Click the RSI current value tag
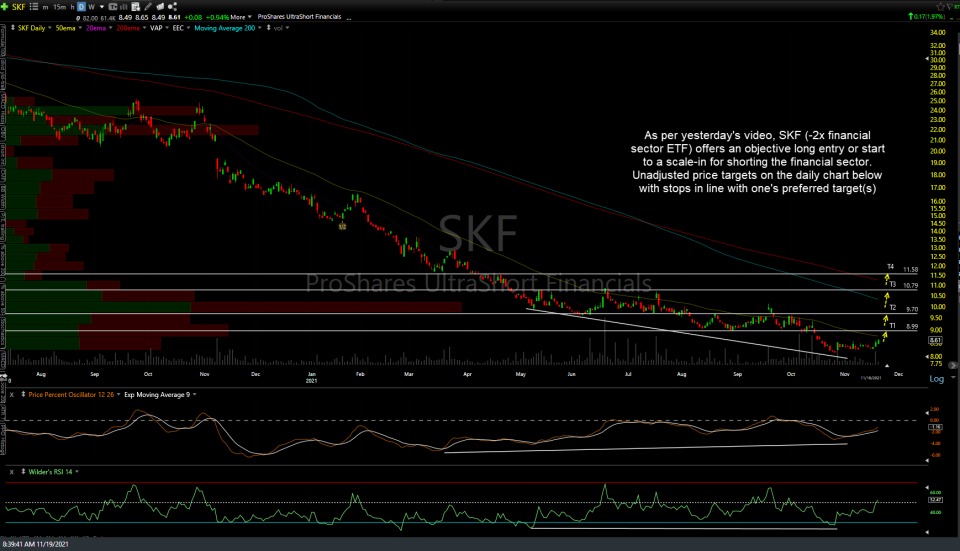This screenshot has height=551, width=960. (x=936, y=500)
